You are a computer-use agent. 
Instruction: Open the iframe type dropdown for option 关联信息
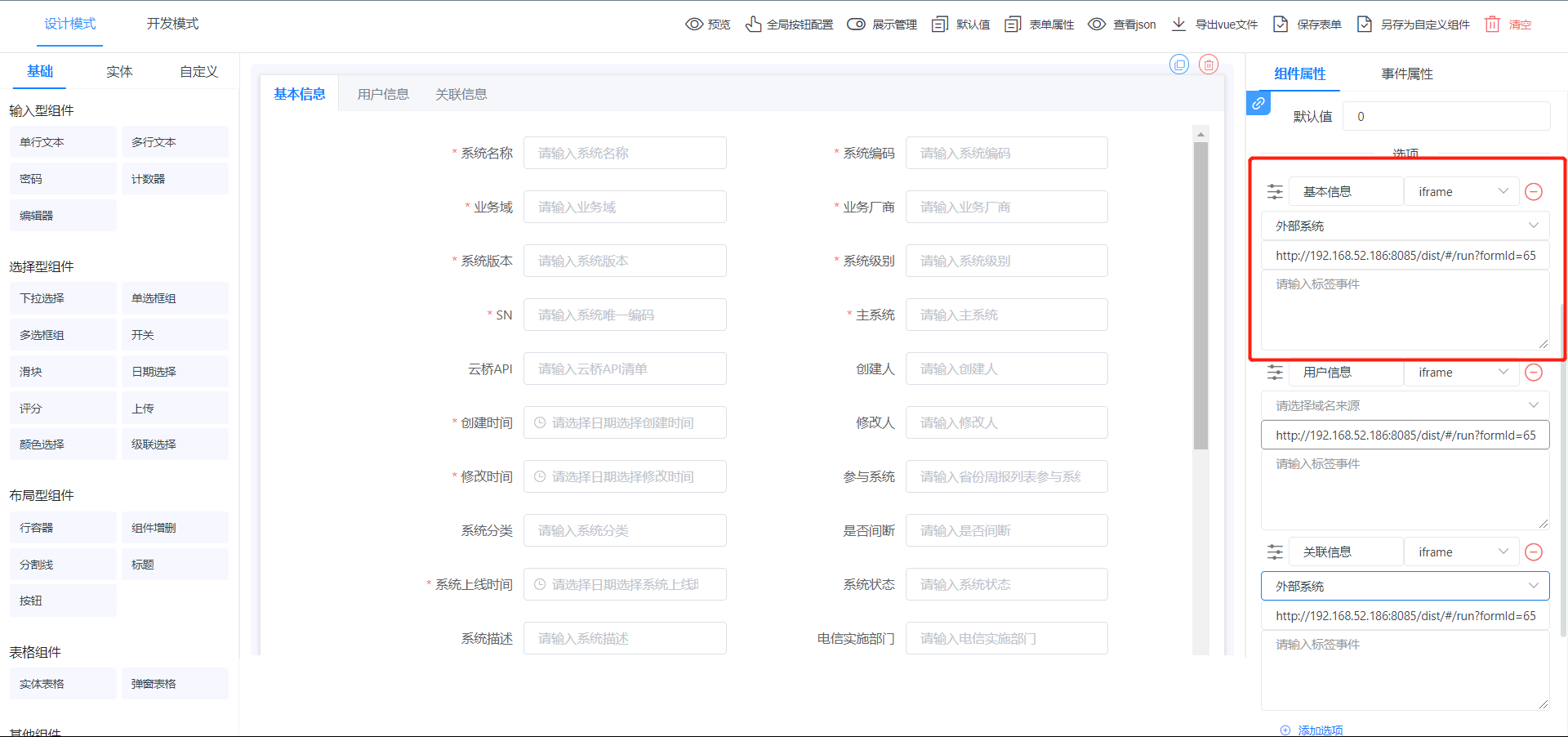1462,552
